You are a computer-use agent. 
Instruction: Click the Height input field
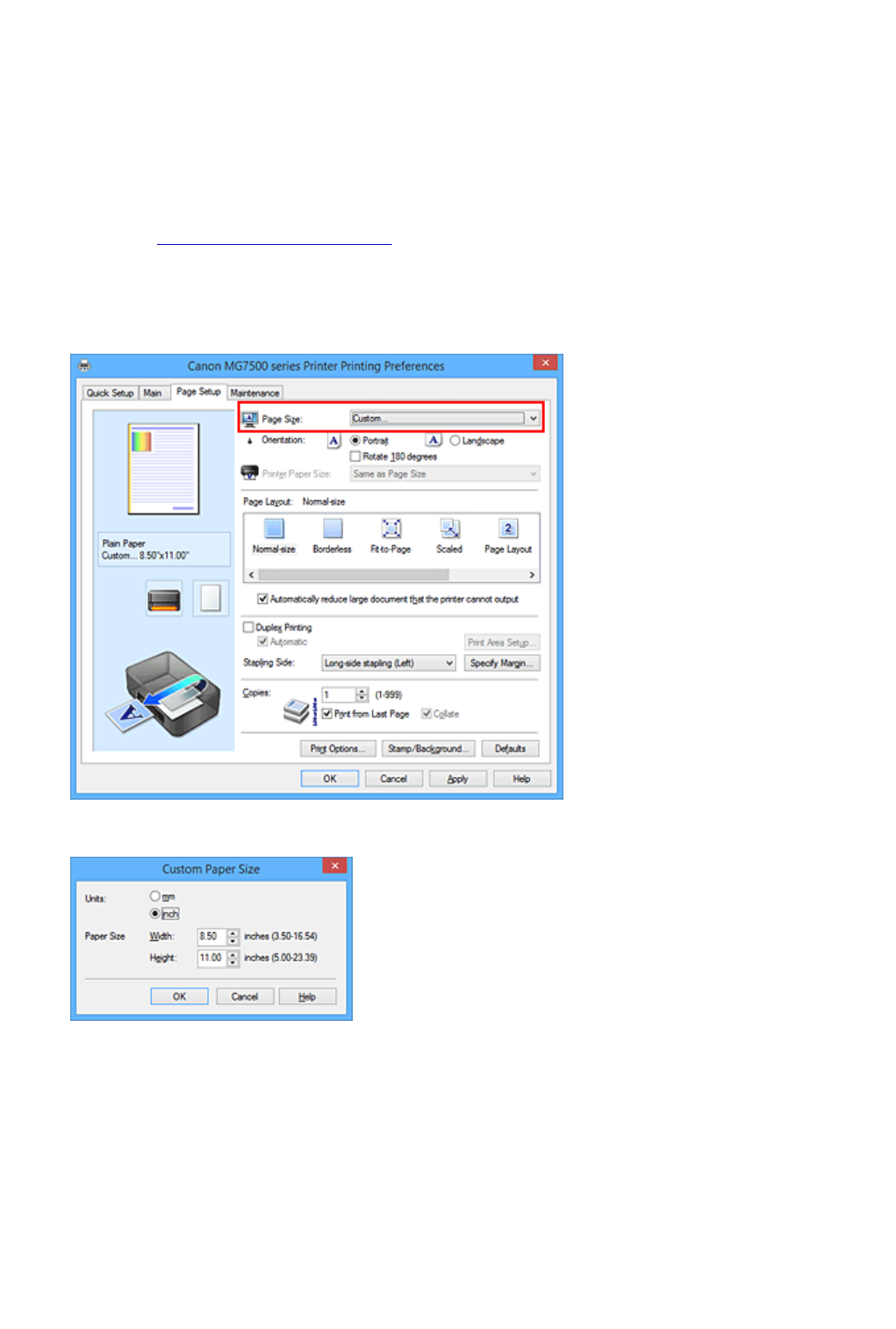point(211,959)
